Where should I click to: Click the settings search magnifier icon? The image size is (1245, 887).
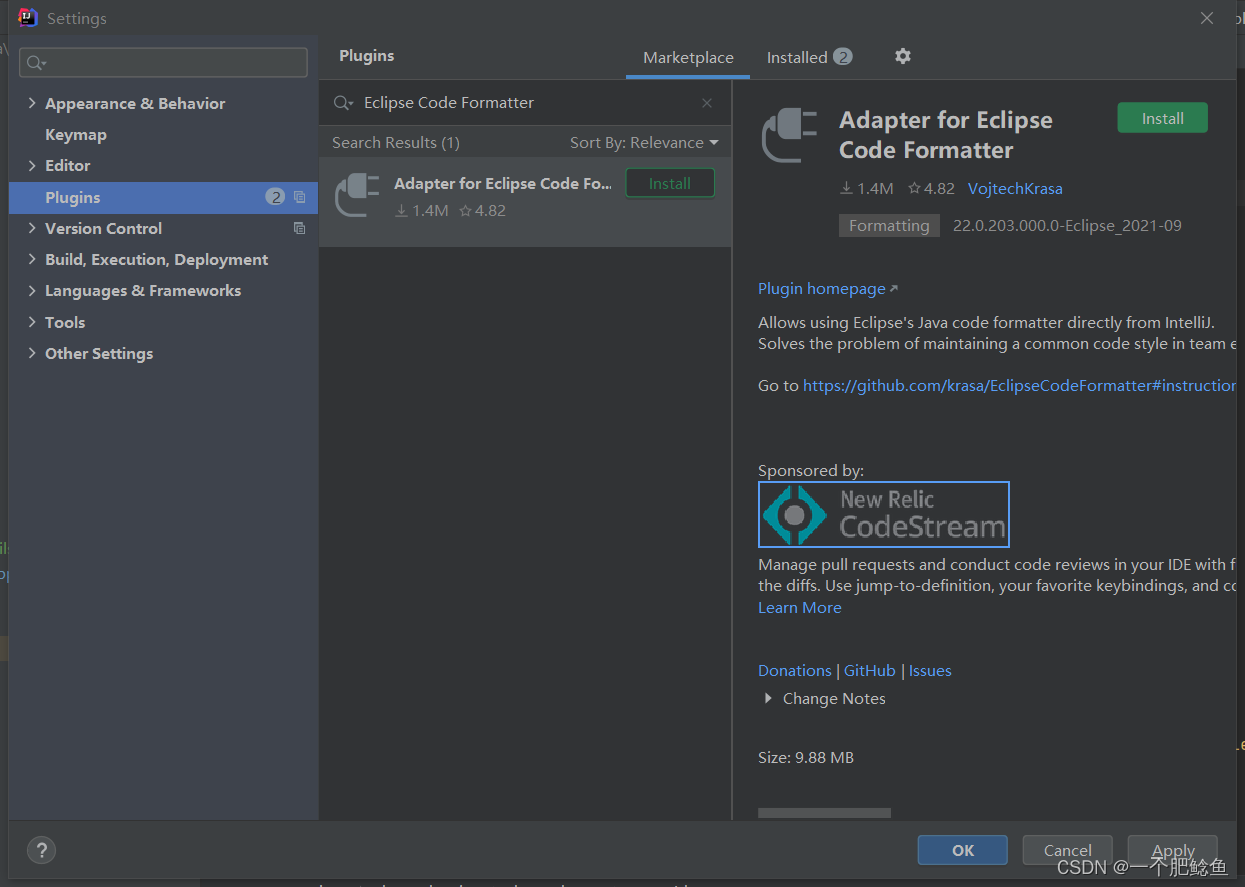[x=35, y=63]
